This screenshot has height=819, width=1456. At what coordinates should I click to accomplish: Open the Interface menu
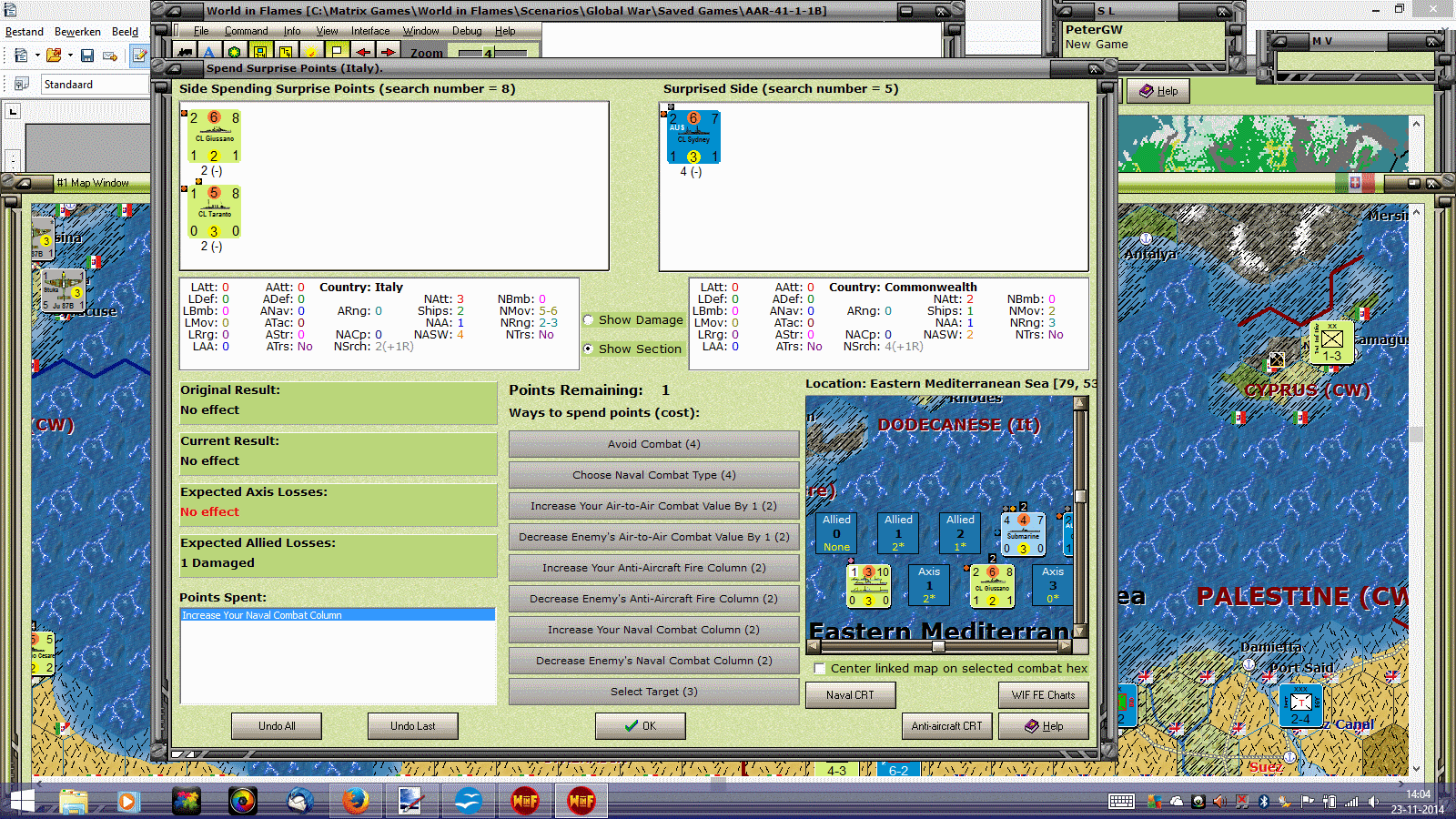pyautogui.click(x=370, y=31)
